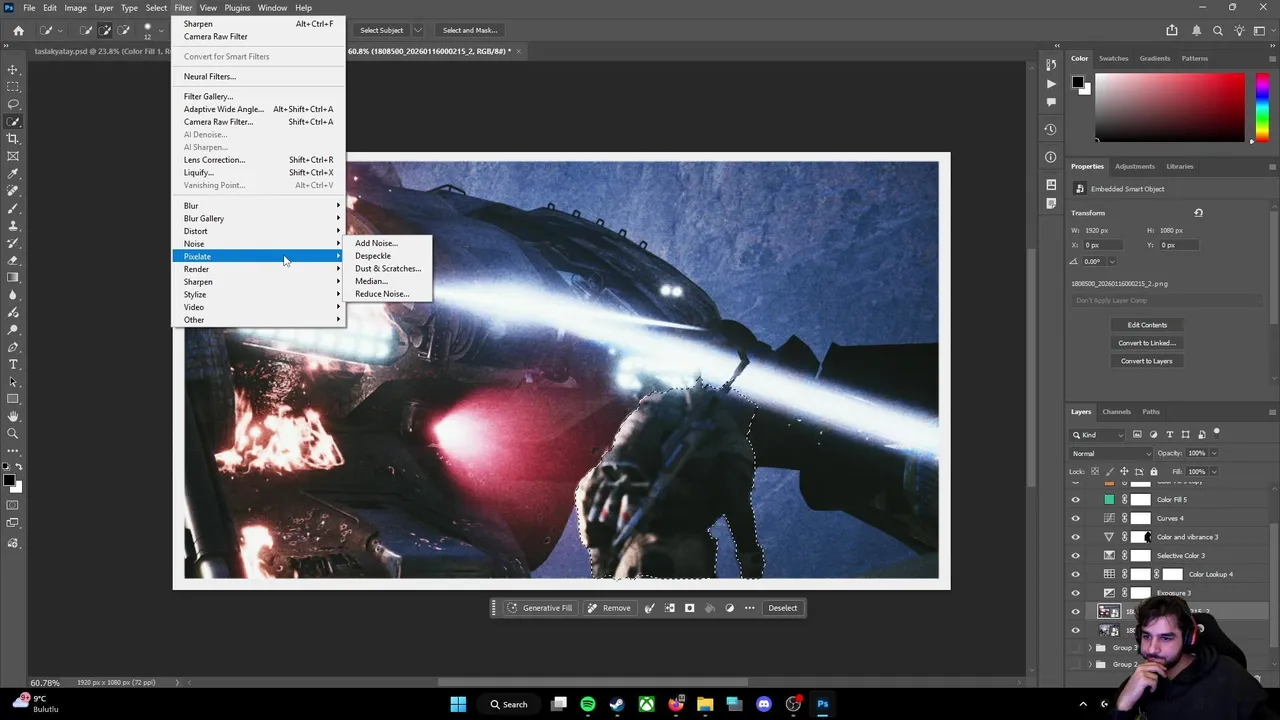Click the Select and Mask button
The width and height of the screenshot is (1280, 720).
470,30
